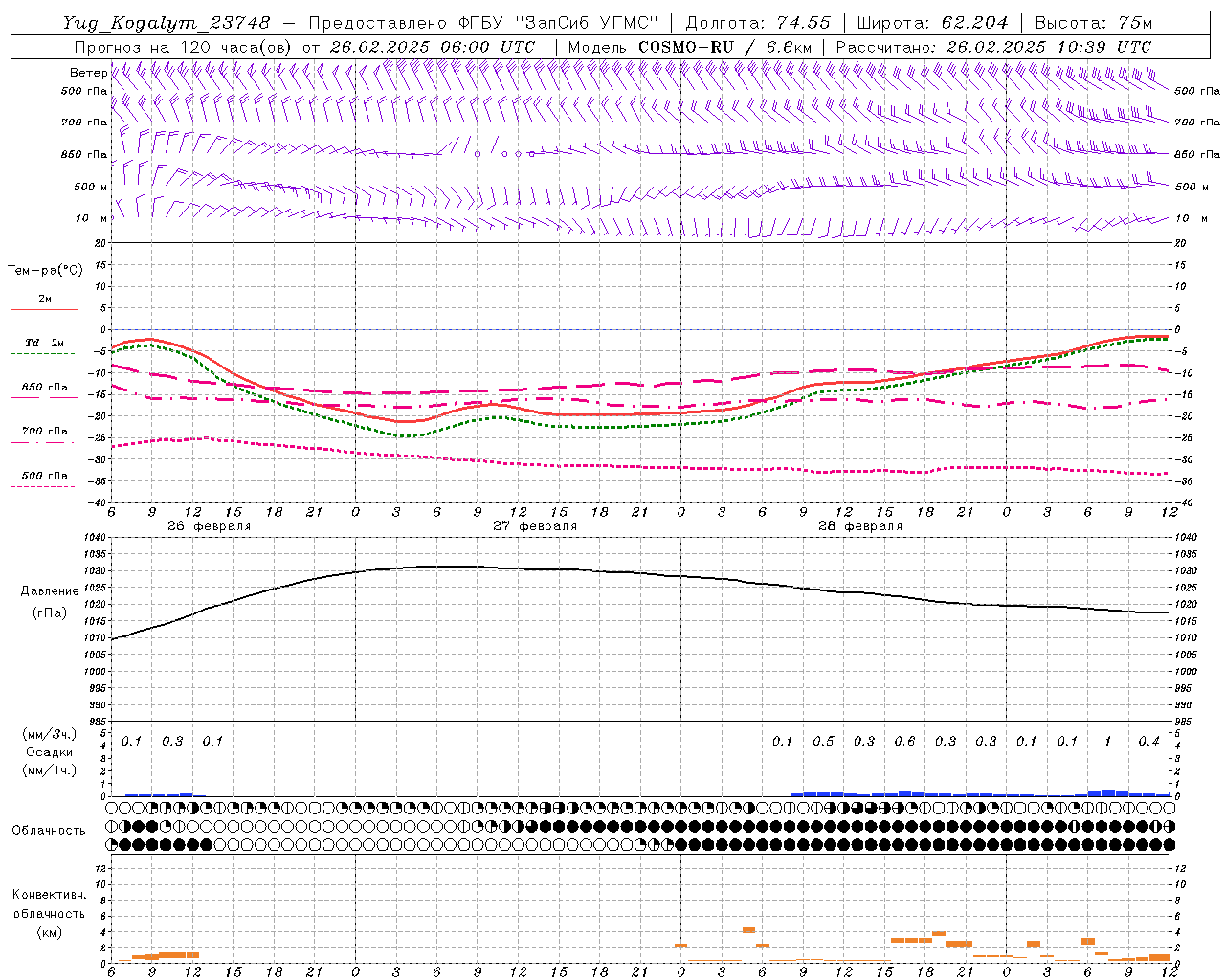The height and width of the screenshot is (980, 1225).
Task: Select the 850 гПа temperature legend entry
Action: pyautogui.click(x=45, y=387)
